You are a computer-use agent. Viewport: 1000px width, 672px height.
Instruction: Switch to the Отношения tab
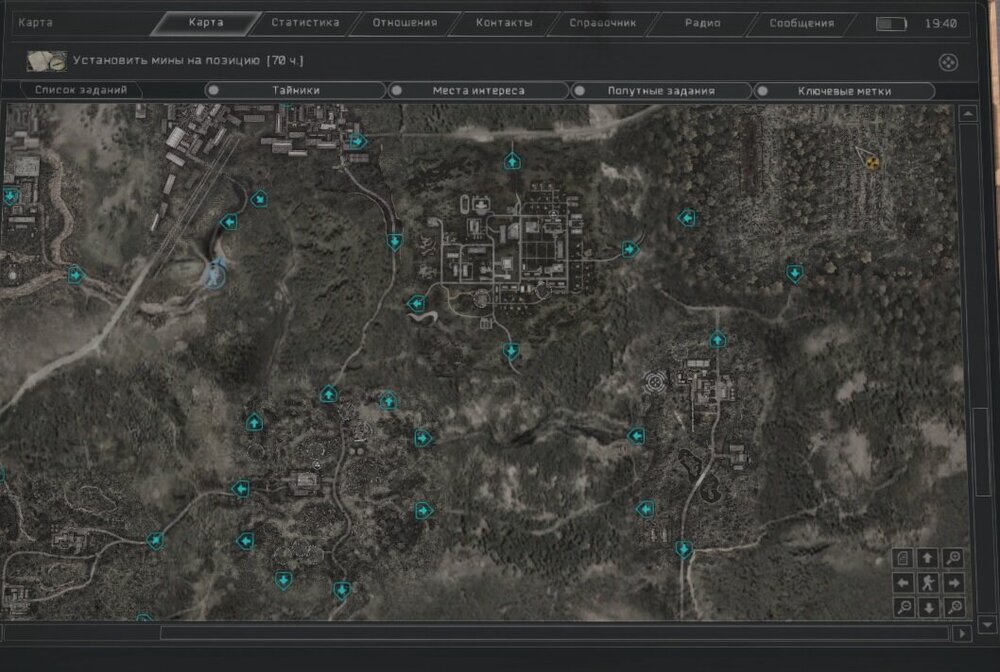pos(404,23)
